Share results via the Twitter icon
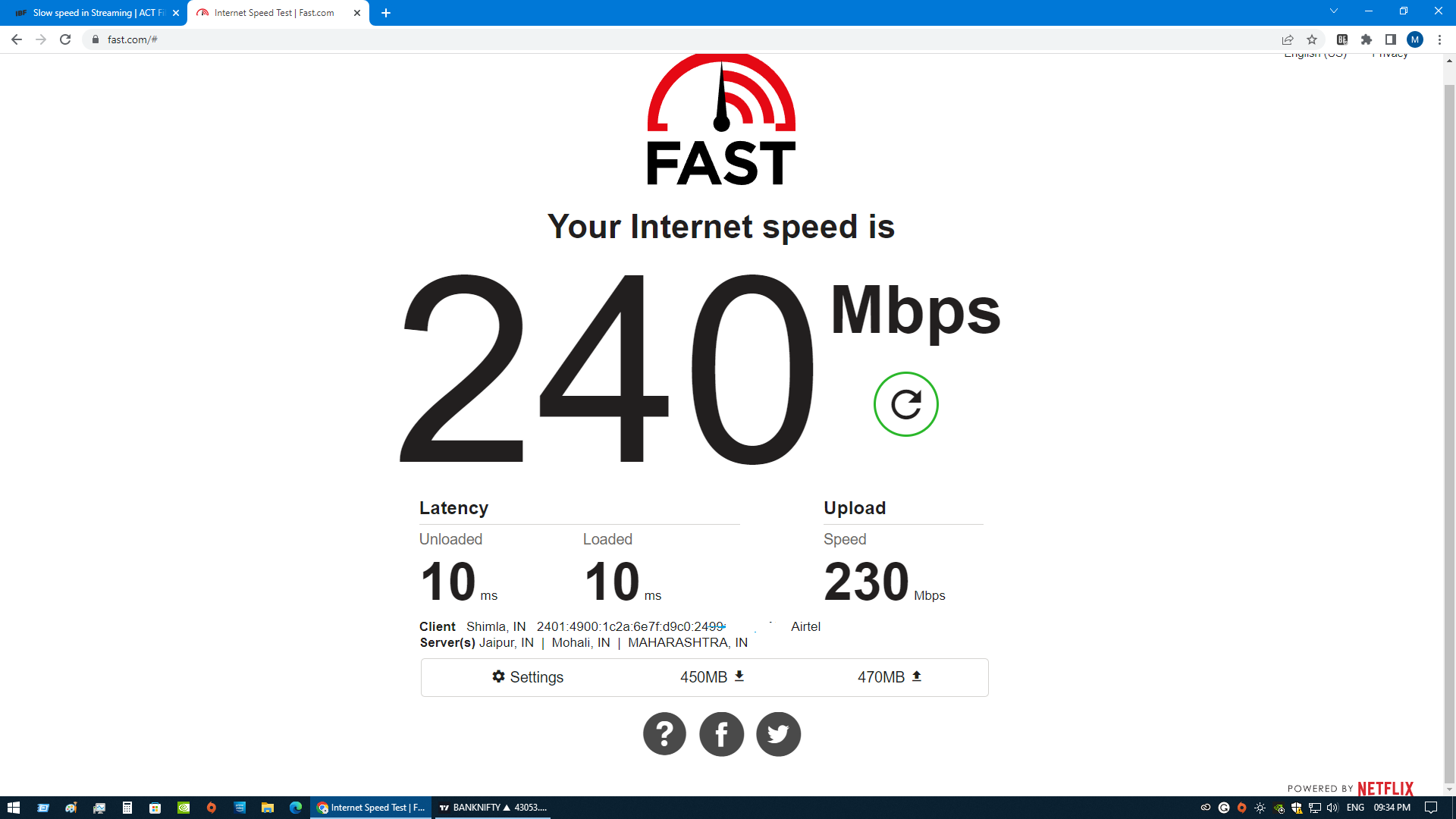 tap(778, 734)
